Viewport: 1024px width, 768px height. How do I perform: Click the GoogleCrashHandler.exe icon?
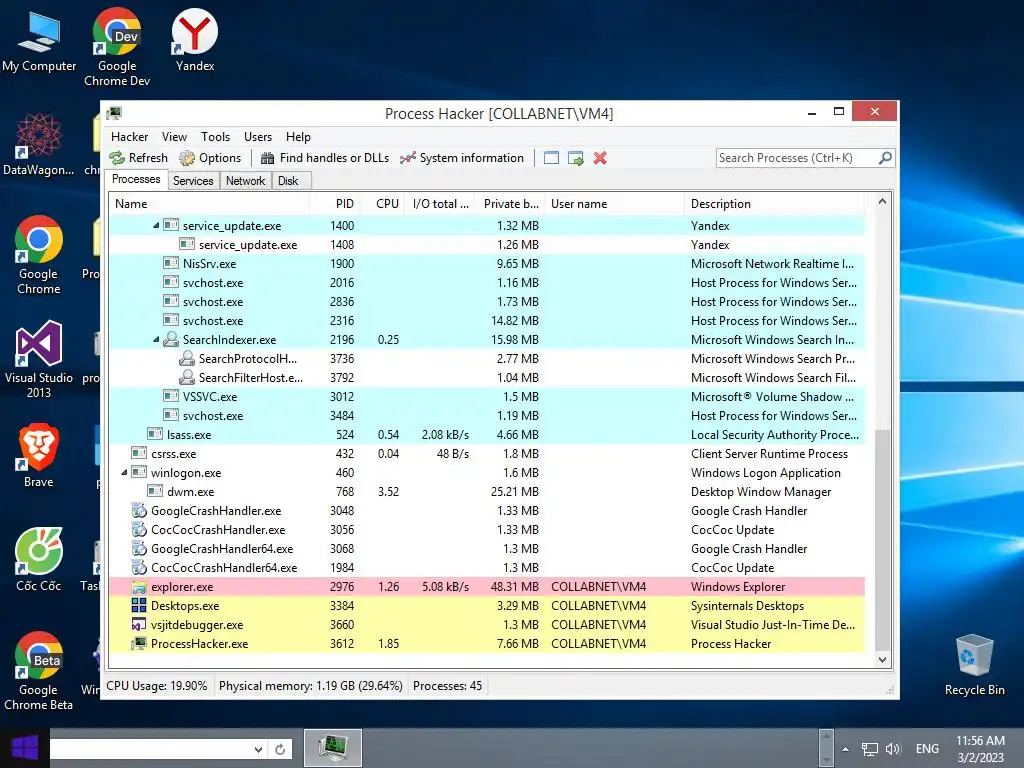(139, 511)
